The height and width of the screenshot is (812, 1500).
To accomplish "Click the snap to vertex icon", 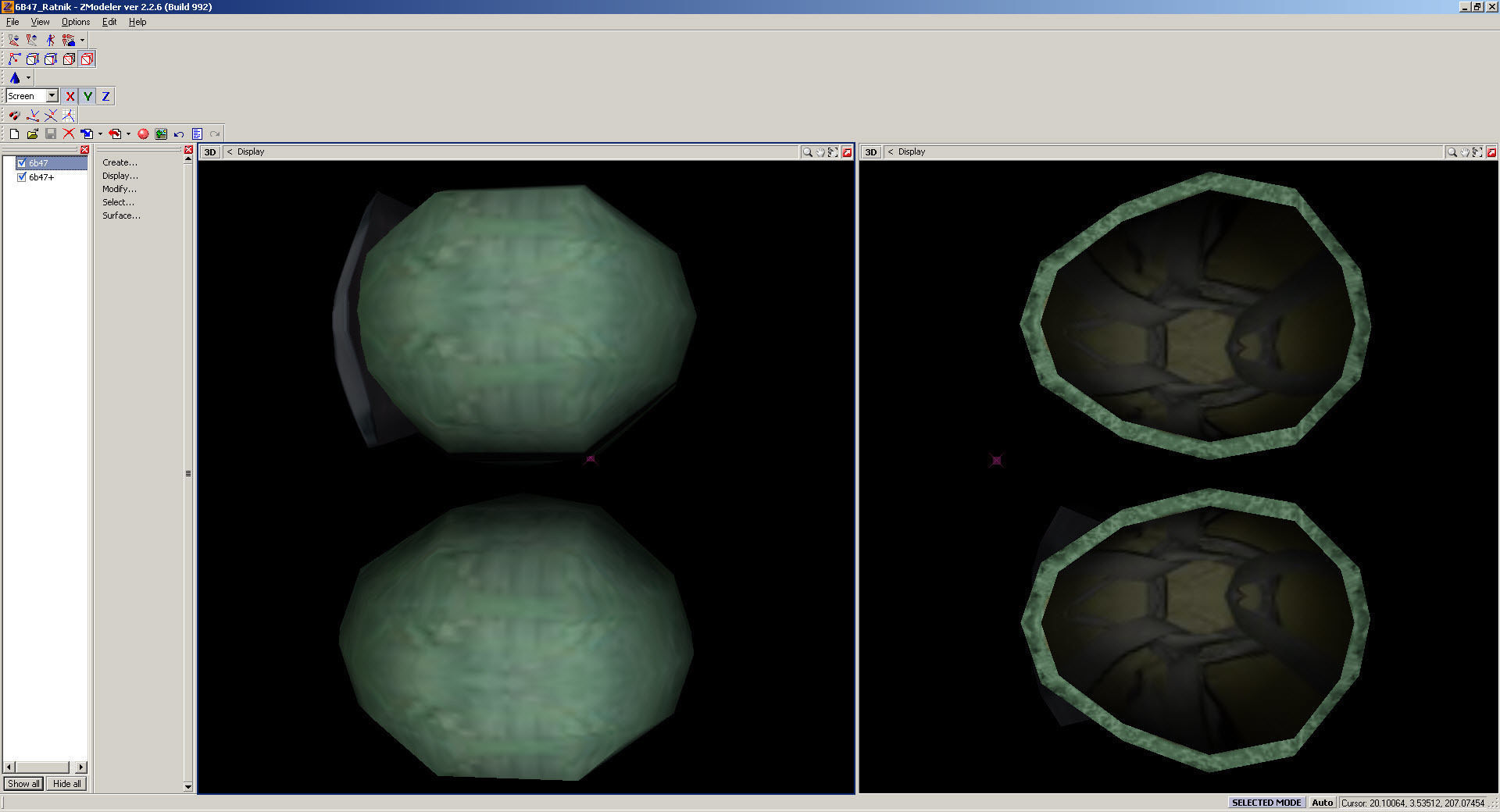I will pyautogui.click(x=33, y=115).
